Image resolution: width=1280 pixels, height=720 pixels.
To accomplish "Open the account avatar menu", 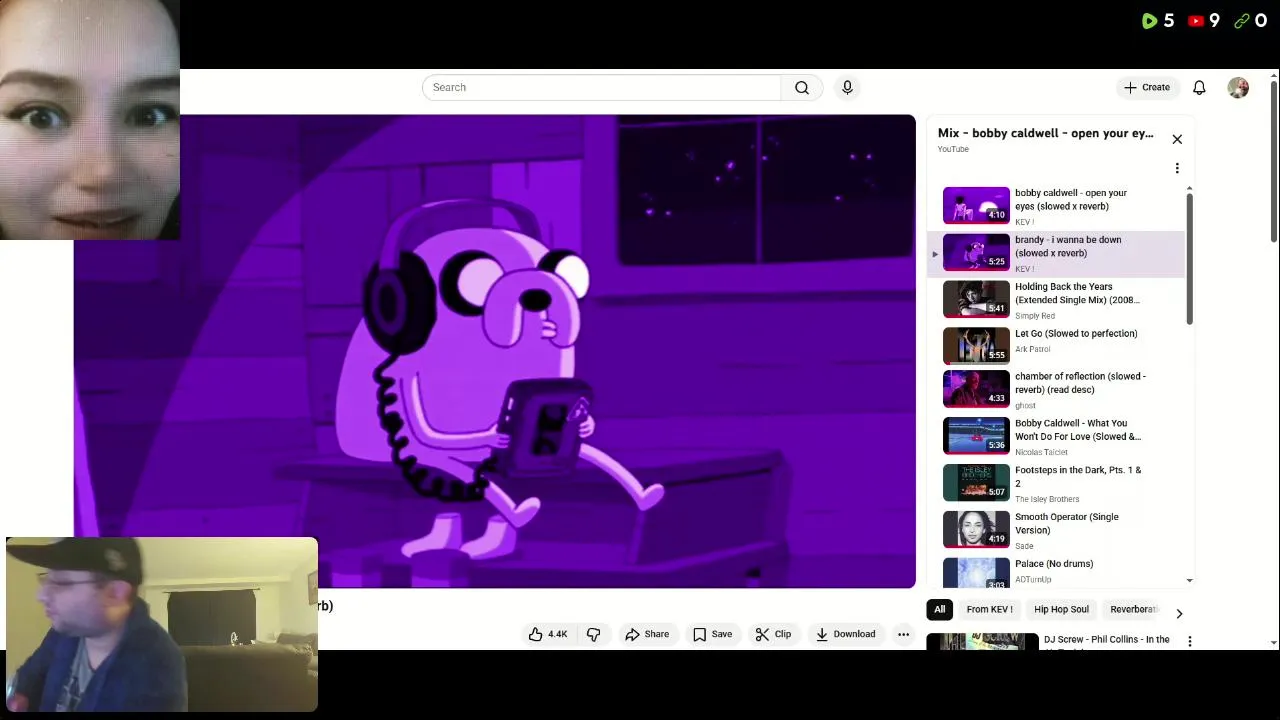I will pos(1238,87).
